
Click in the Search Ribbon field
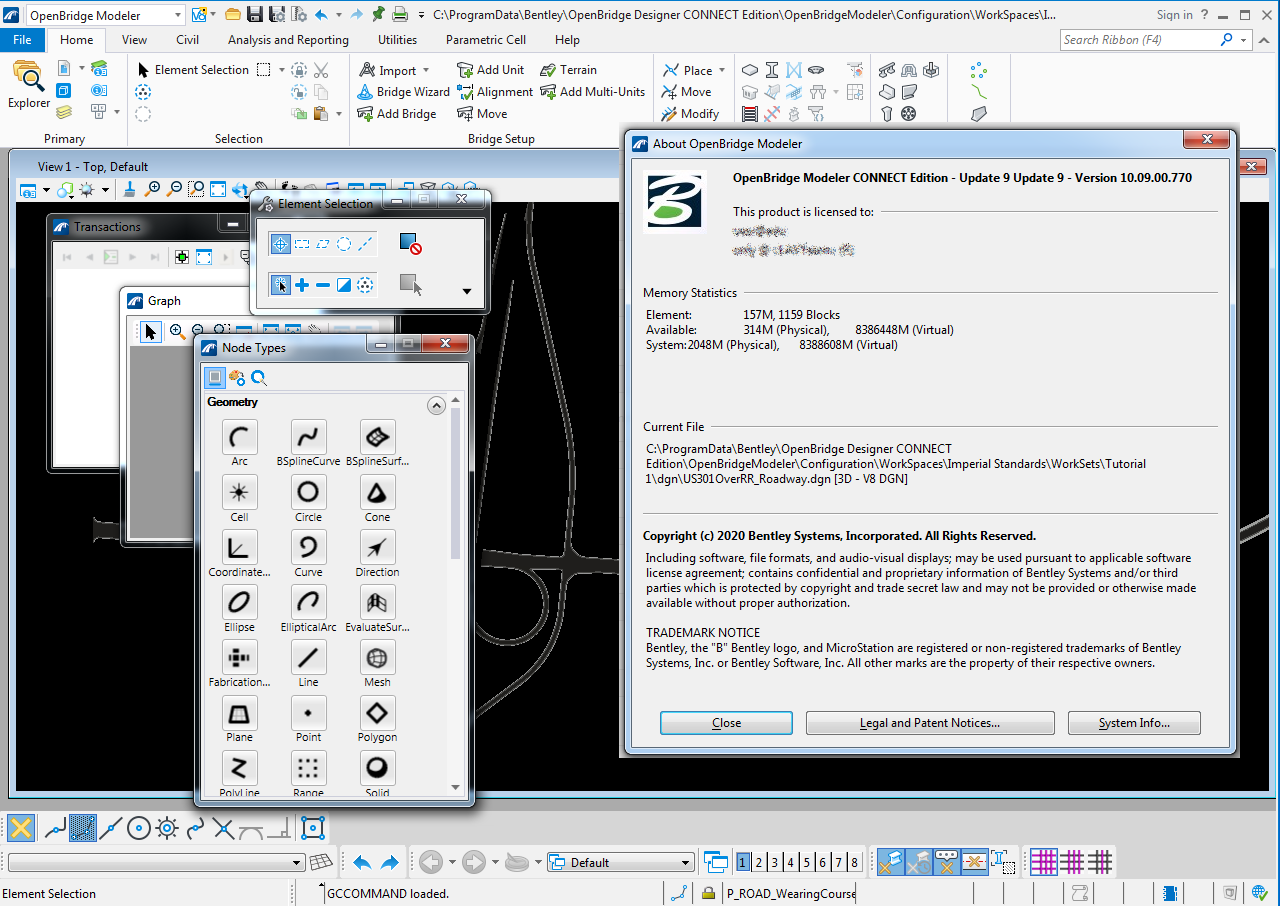1140,40
